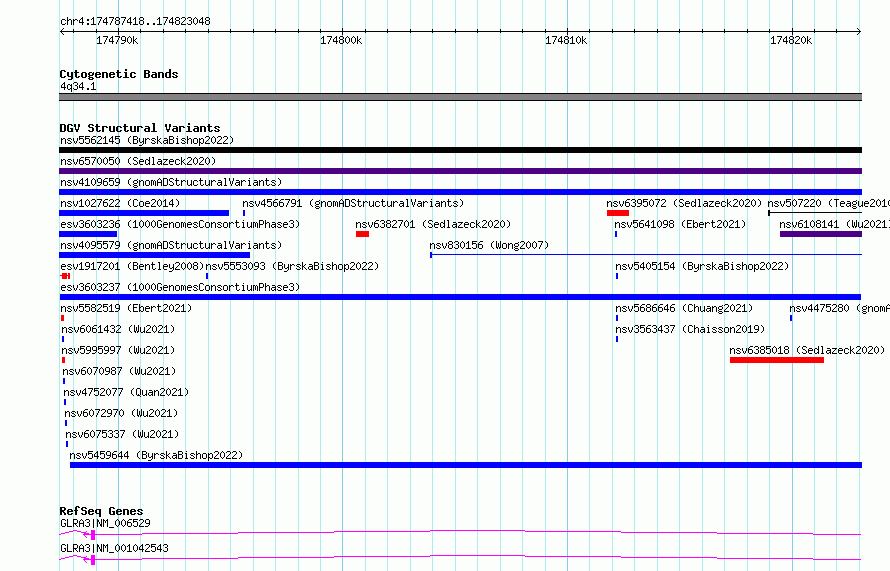Open the nsv4095579 (gnomADStructuralVariants) label
This screenshot has height=571, width=890.
[x=171, y=245]
